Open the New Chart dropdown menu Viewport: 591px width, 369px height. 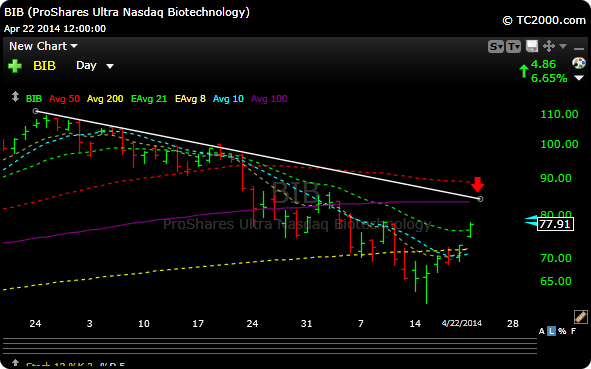43,46
